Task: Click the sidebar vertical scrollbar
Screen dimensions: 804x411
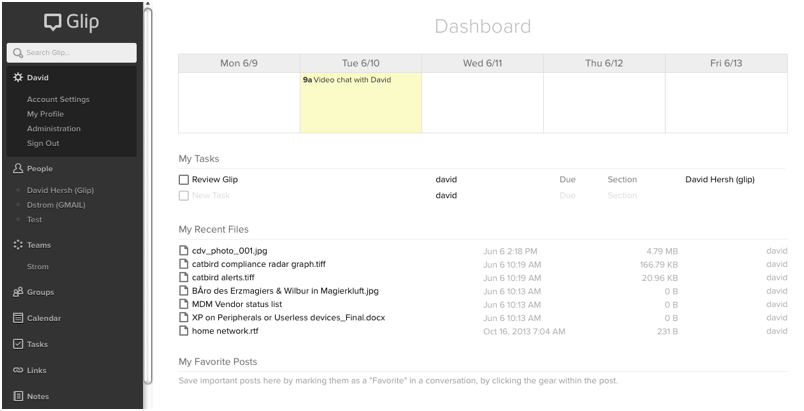Action: [x=148, y=200]
